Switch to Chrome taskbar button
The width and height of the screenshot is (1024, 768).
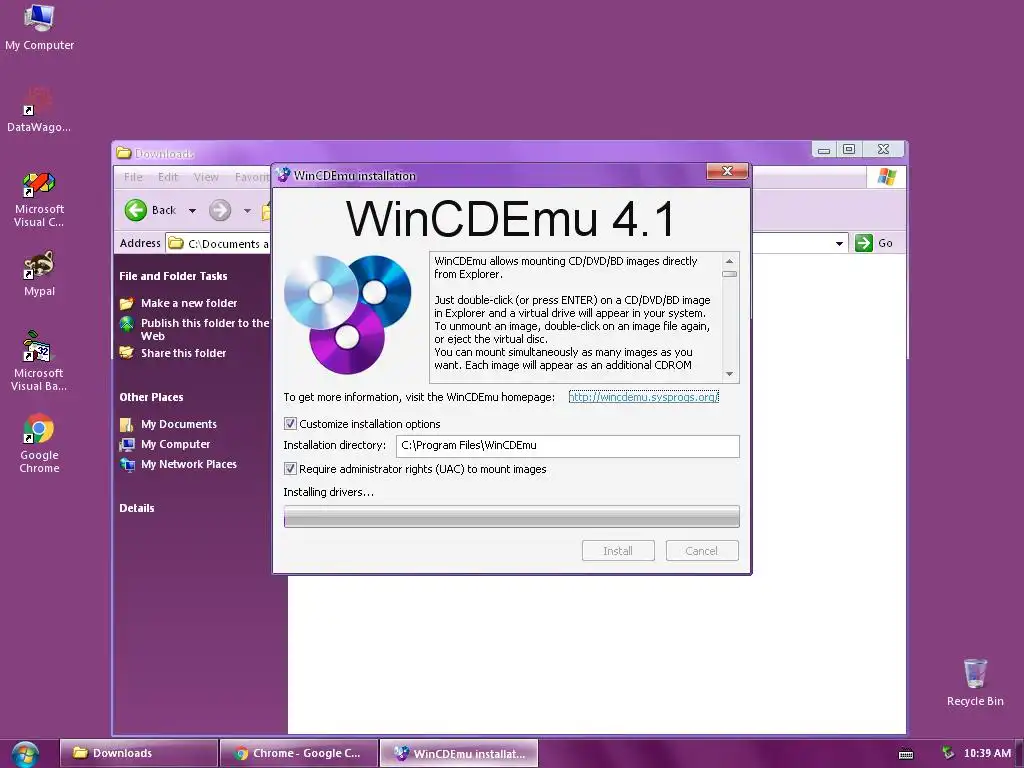pyautogui.click(x=299, y=753)
